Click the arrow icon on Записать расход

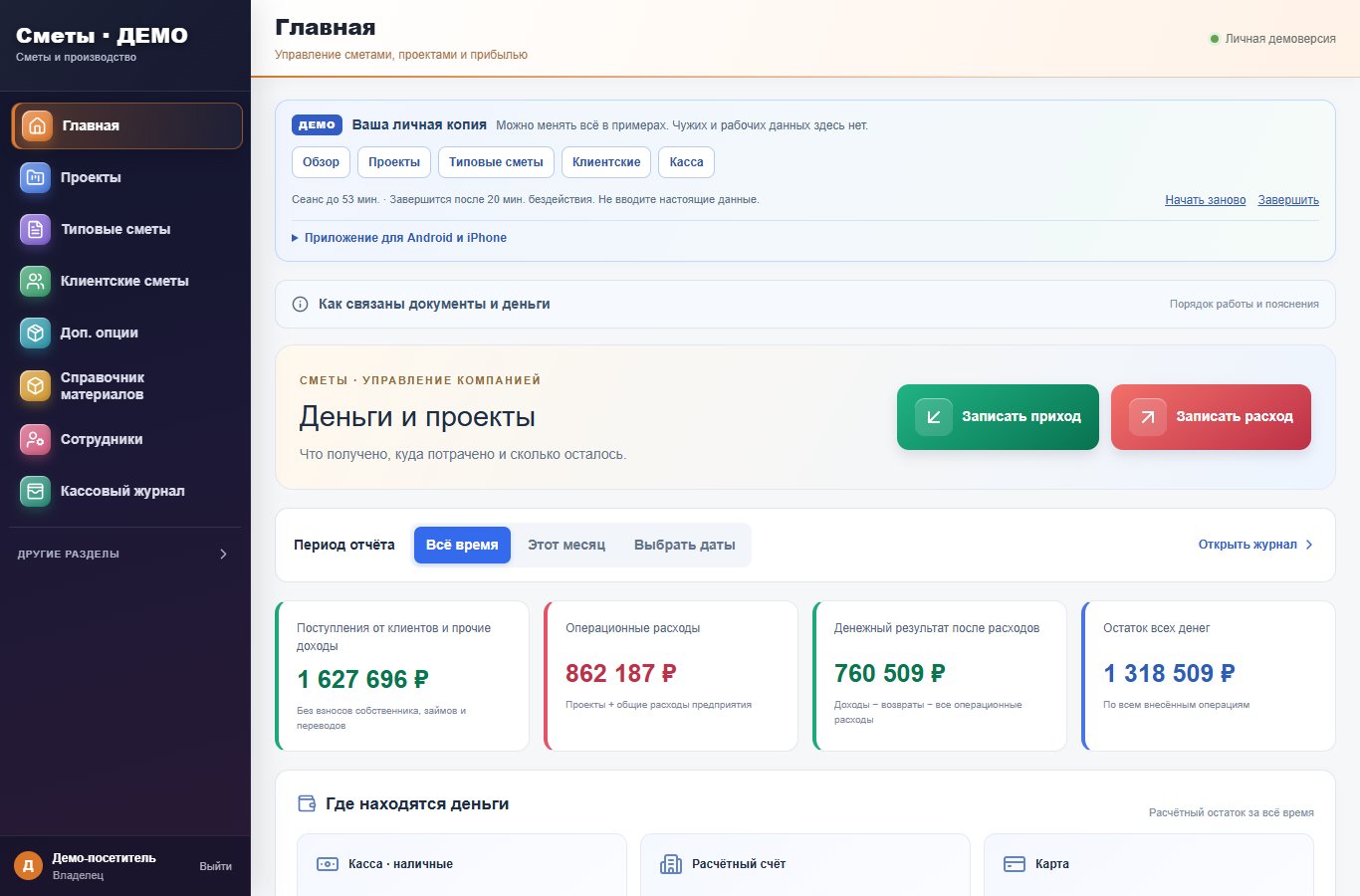(1148, 417)
